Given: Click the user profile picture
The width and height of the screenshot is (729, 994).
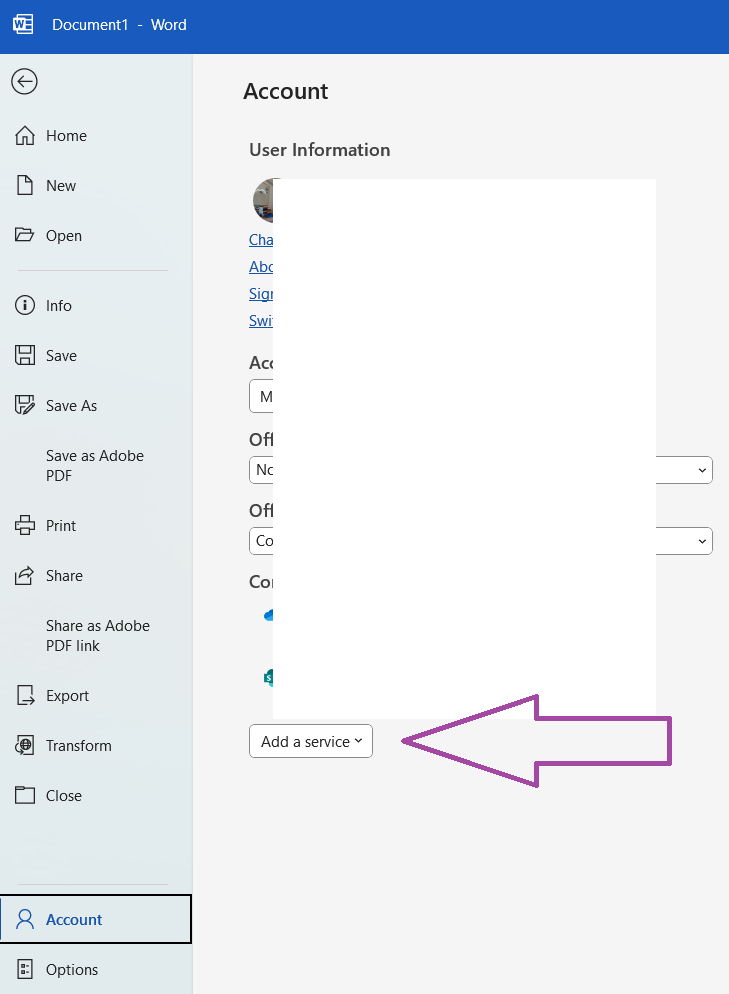Looking at the screenshot, I should click(263, 200).
